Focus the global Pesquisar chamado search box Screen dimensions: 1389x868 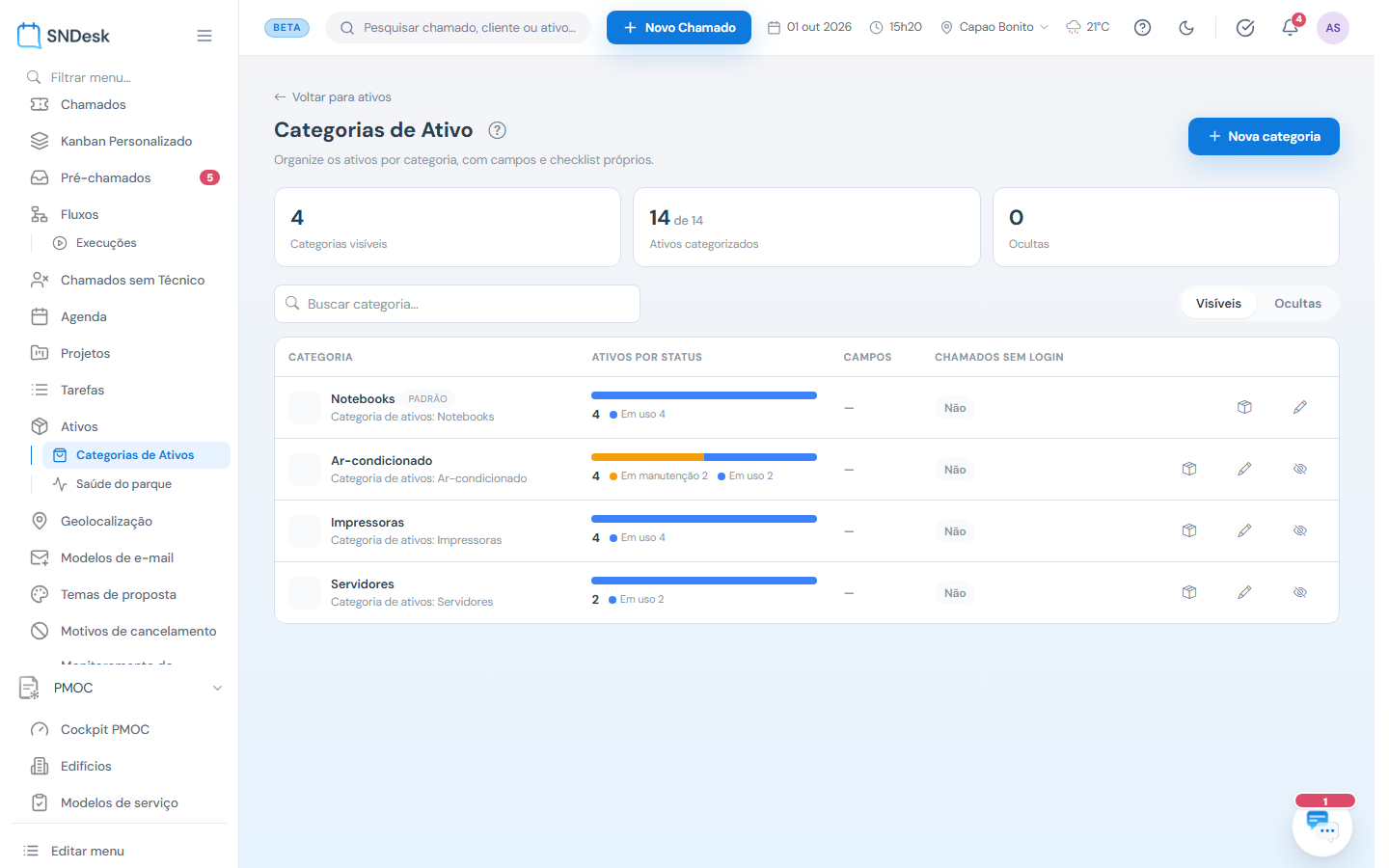[x=458, y=28]
